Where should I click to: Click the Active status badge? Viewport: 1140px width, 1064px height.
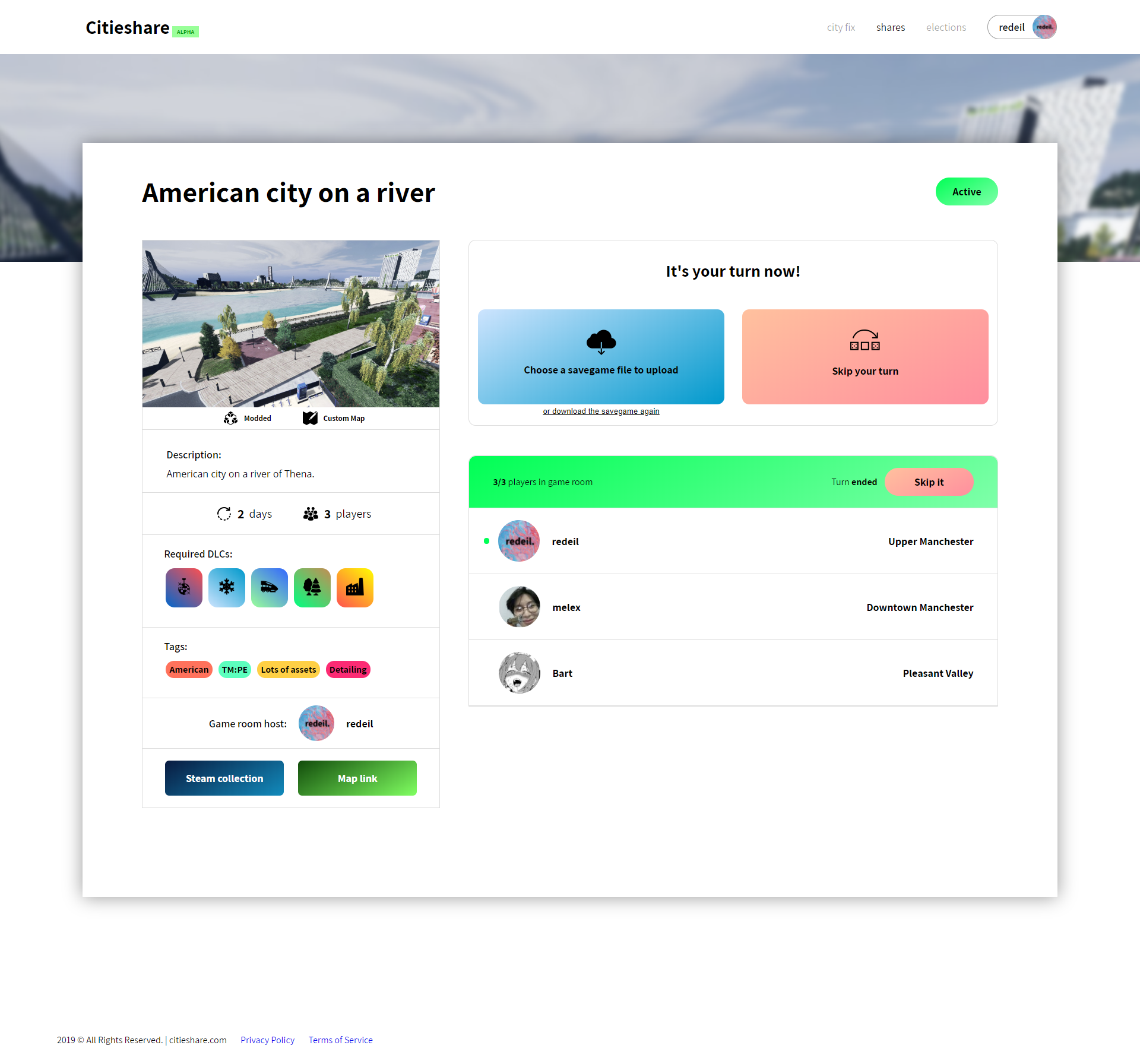tap(966, 192)
